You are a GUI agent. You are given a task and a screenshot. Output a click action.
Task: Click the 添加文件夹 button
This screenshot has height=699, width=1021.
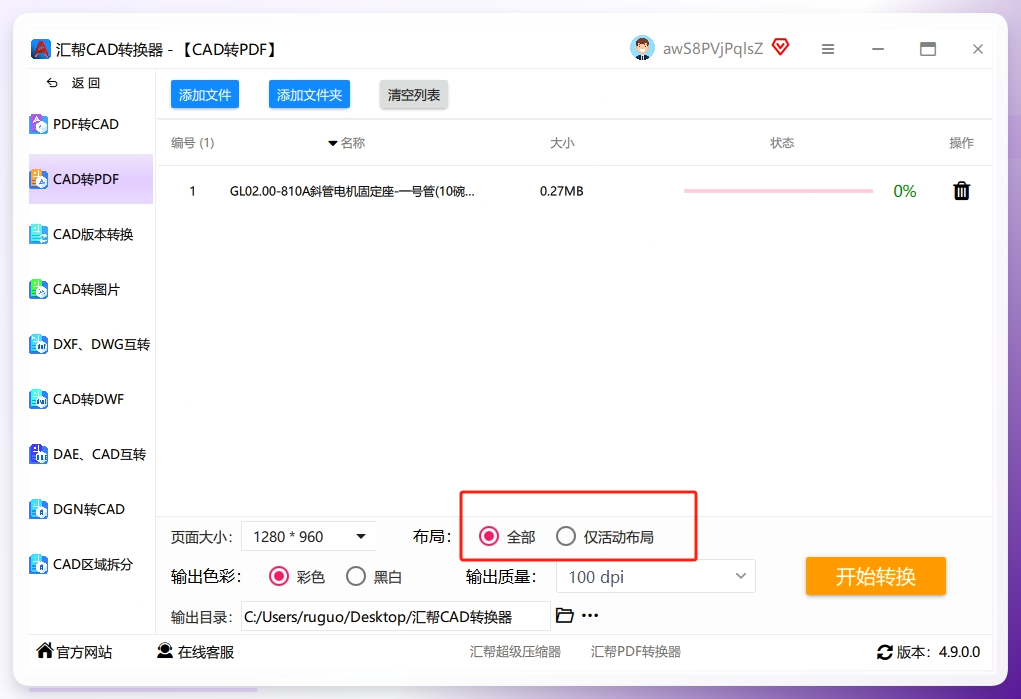[309, 94]
